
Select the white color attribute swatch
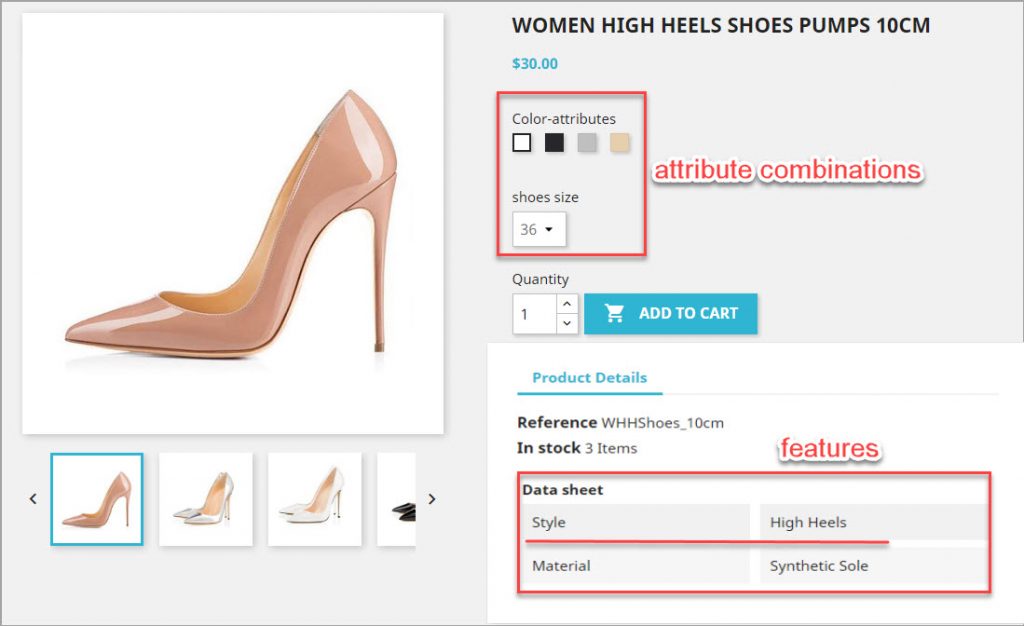(521, 142)
